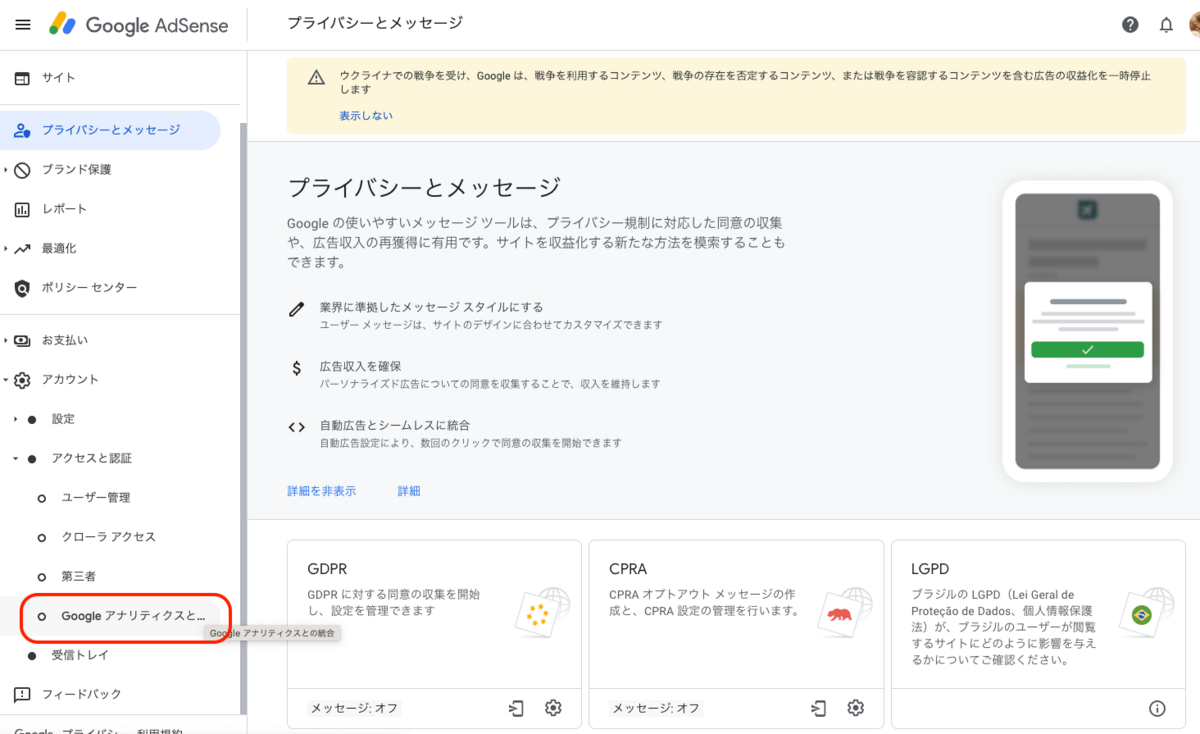Viewport: 1200px width, 734px height.
Task: Open the hamburger main menu
Action: (x=23, y=25)
